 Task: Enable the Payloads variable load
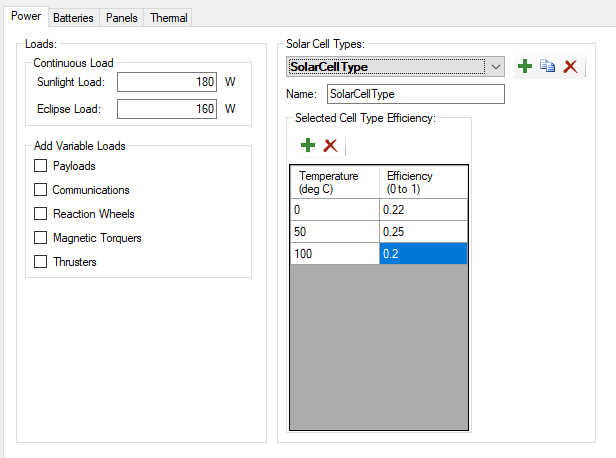[x=41, y=166]
